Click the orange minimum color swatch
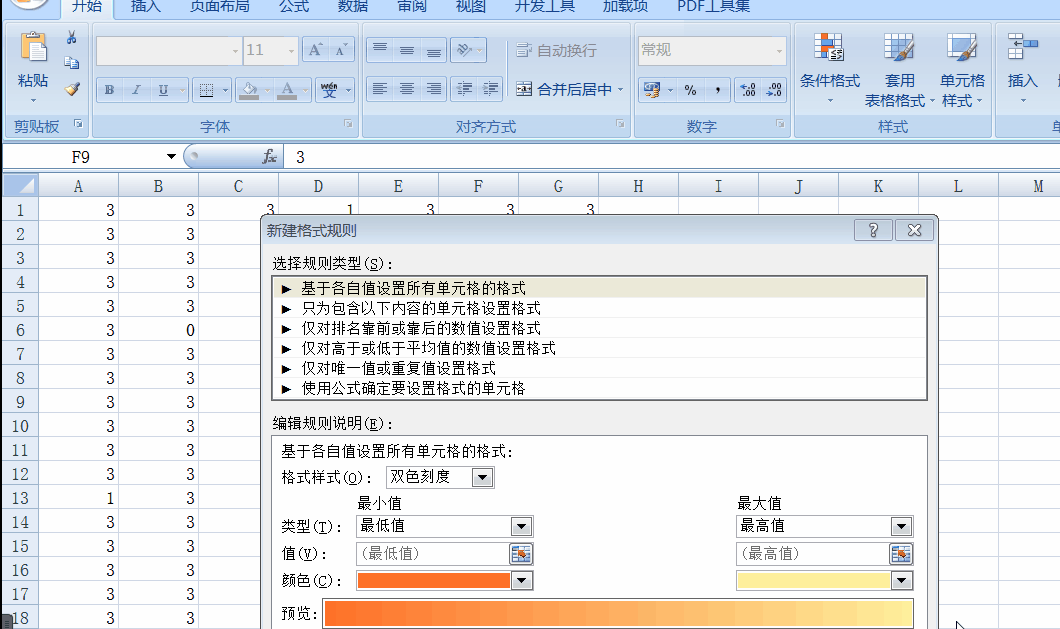Screen dimensions: 1060x629 point(433,580)
